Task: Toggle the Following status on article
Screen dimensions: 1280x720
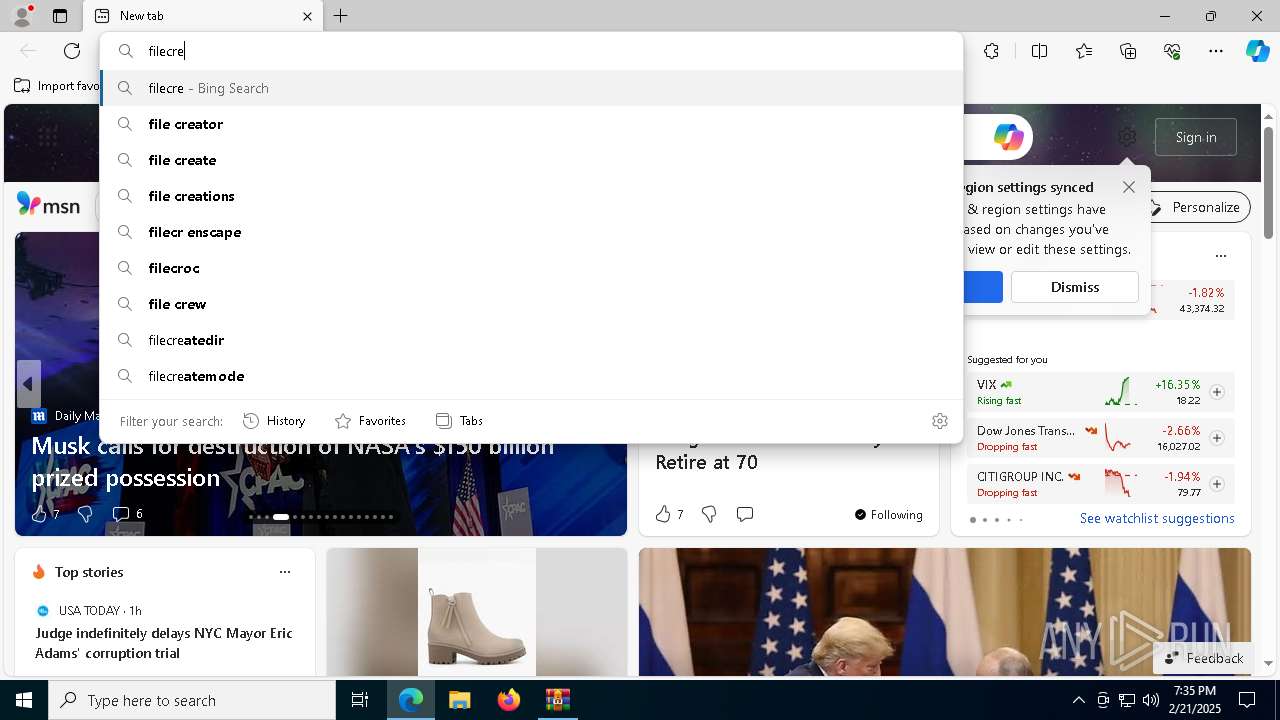Action: tap(888, 514)
